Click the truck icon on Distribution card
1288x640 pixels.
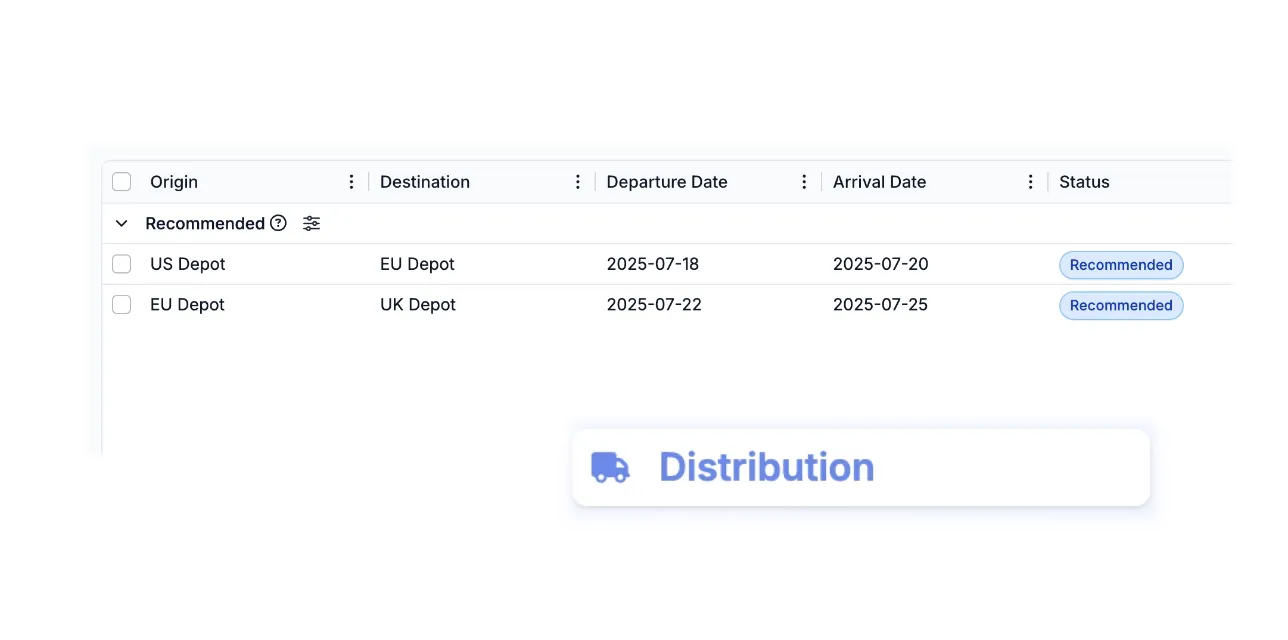coord(611,467)
